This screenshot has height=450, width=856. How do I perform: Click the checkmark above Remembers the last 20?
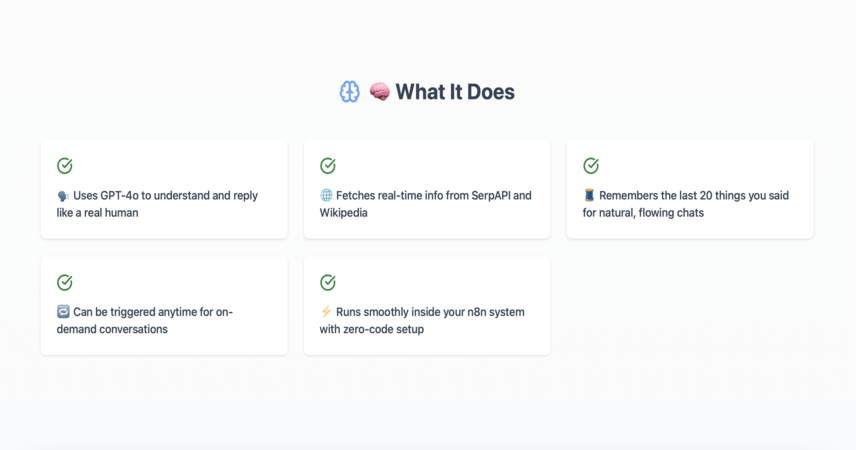click(x=591, y=165)
